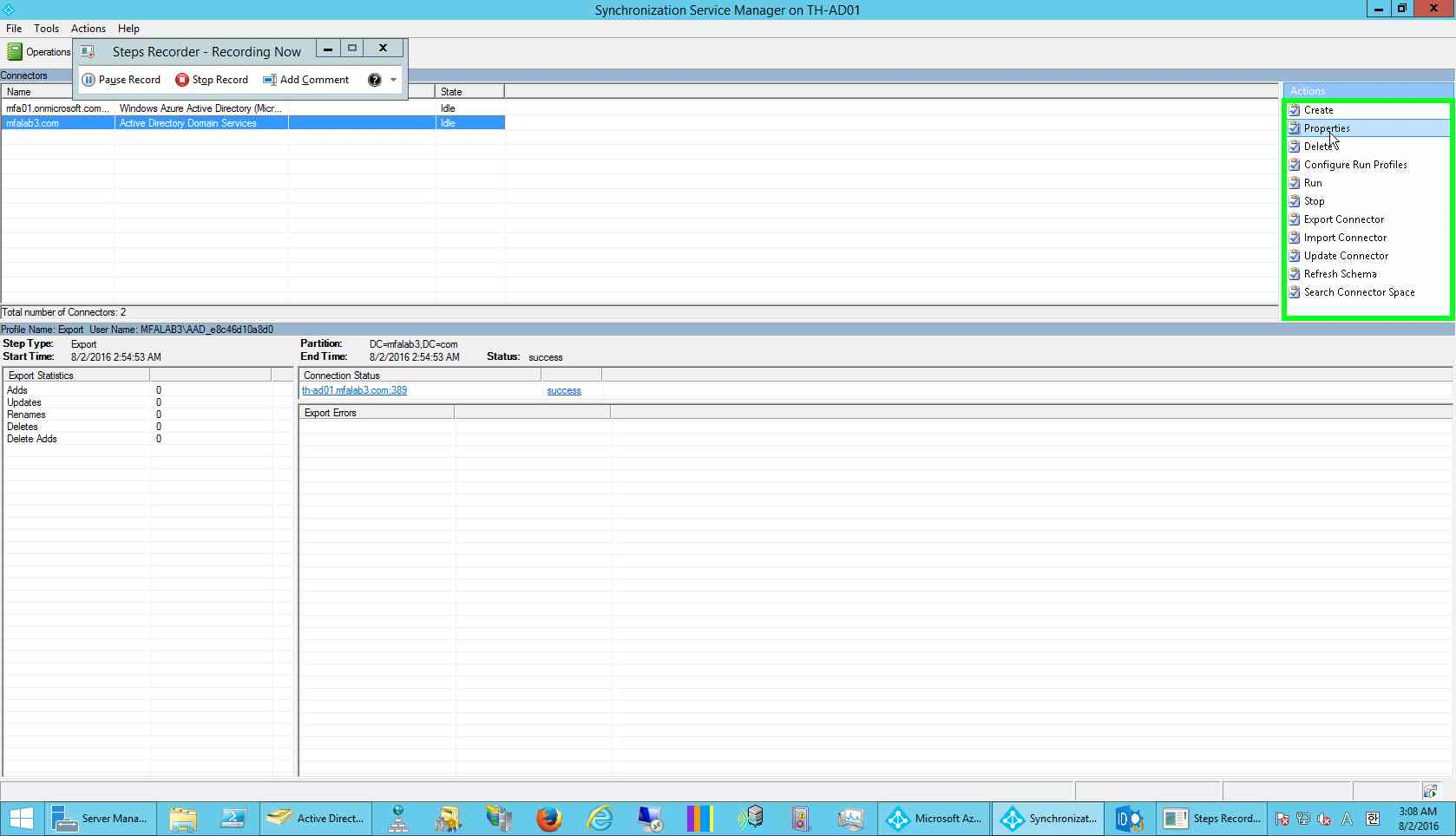Open PowerShell from taskbar
Screen dimensions: 1456x836
(233, 819)
